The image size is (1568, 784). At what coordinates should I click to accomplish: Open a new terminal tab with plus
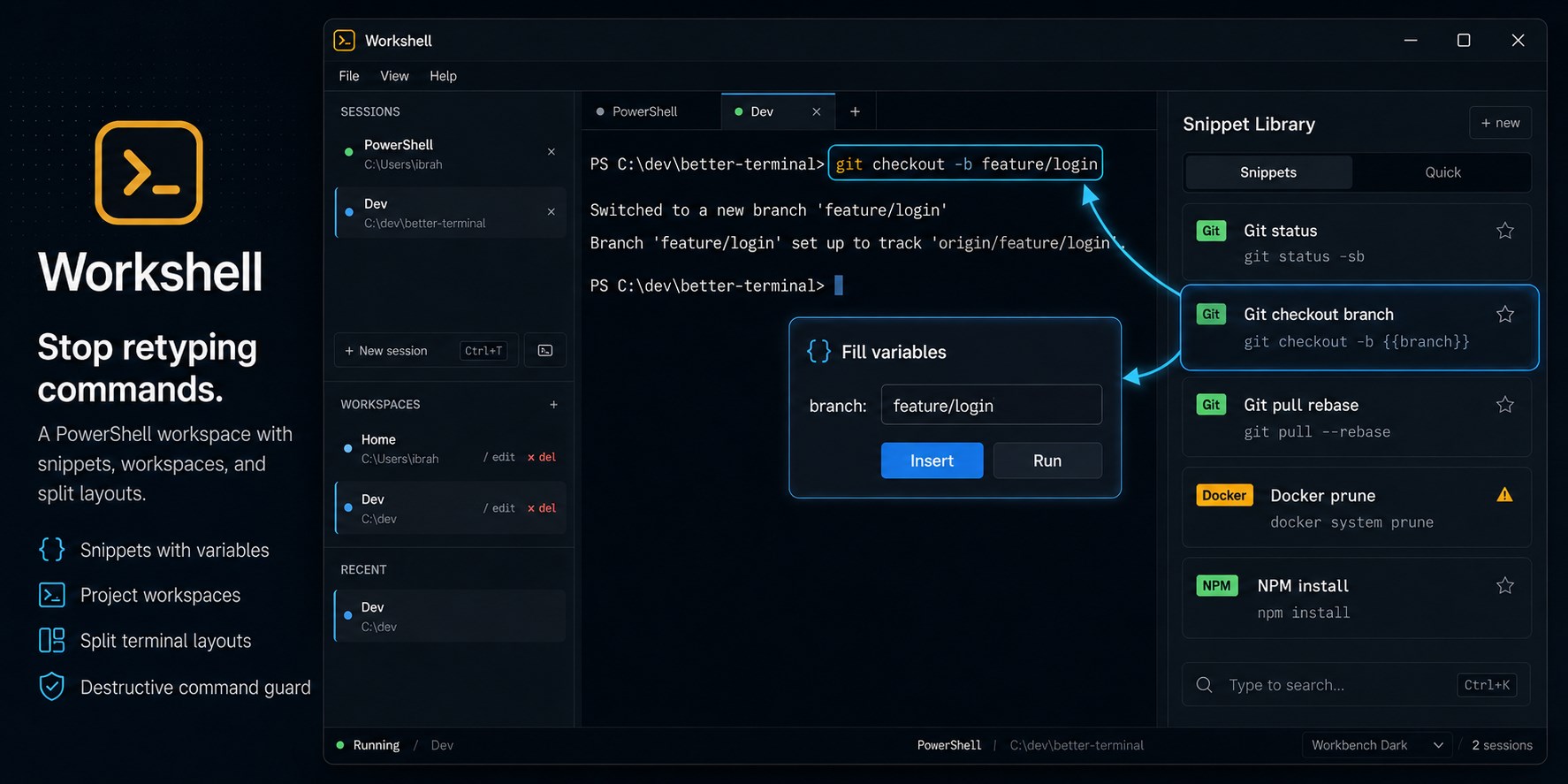(855, 111)
